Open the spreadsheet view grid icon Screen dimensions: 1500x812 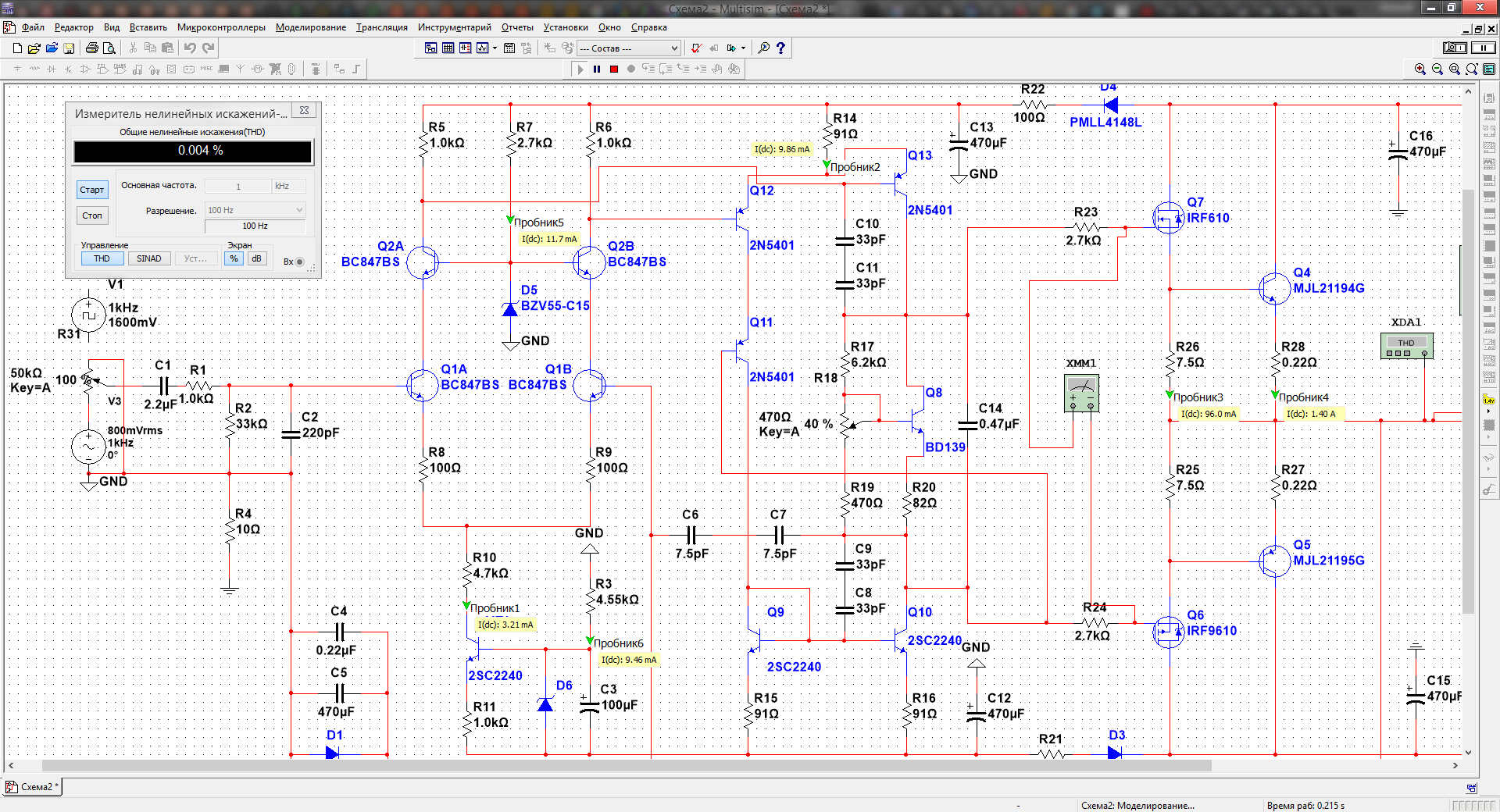click(448, 48)
